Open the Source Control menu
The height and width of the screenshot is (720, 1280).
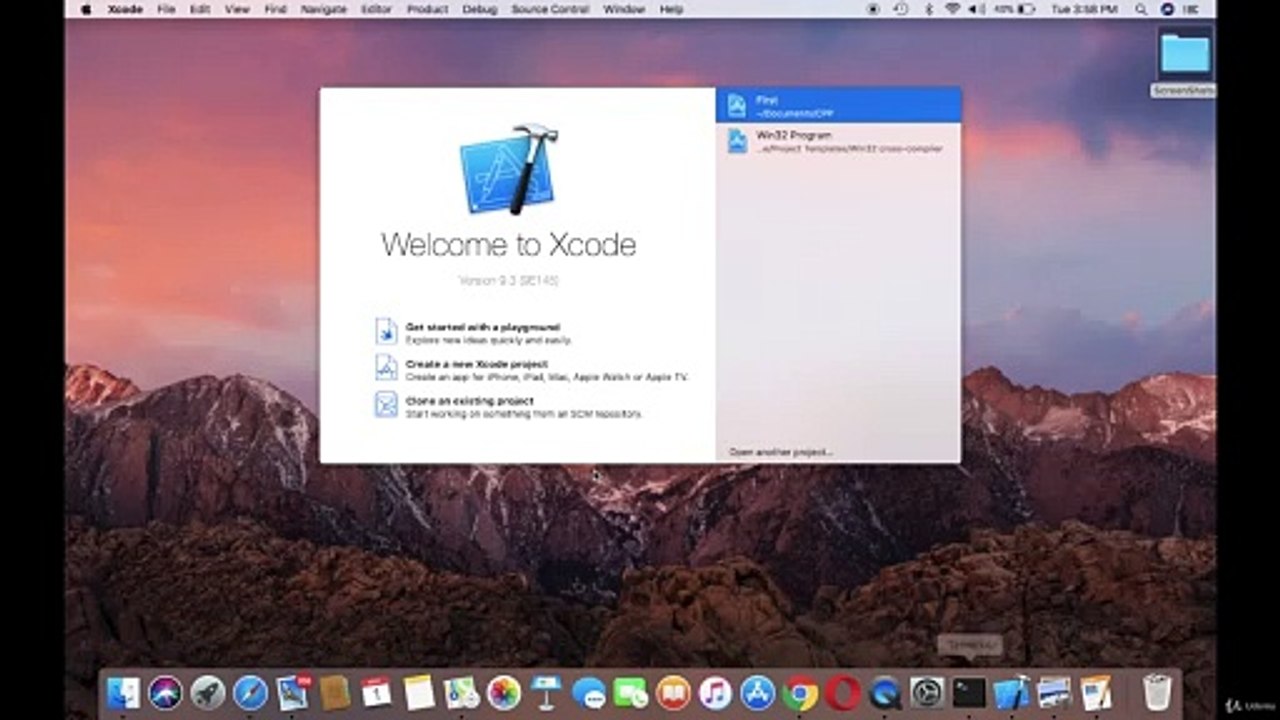click(x=550, y=9)
